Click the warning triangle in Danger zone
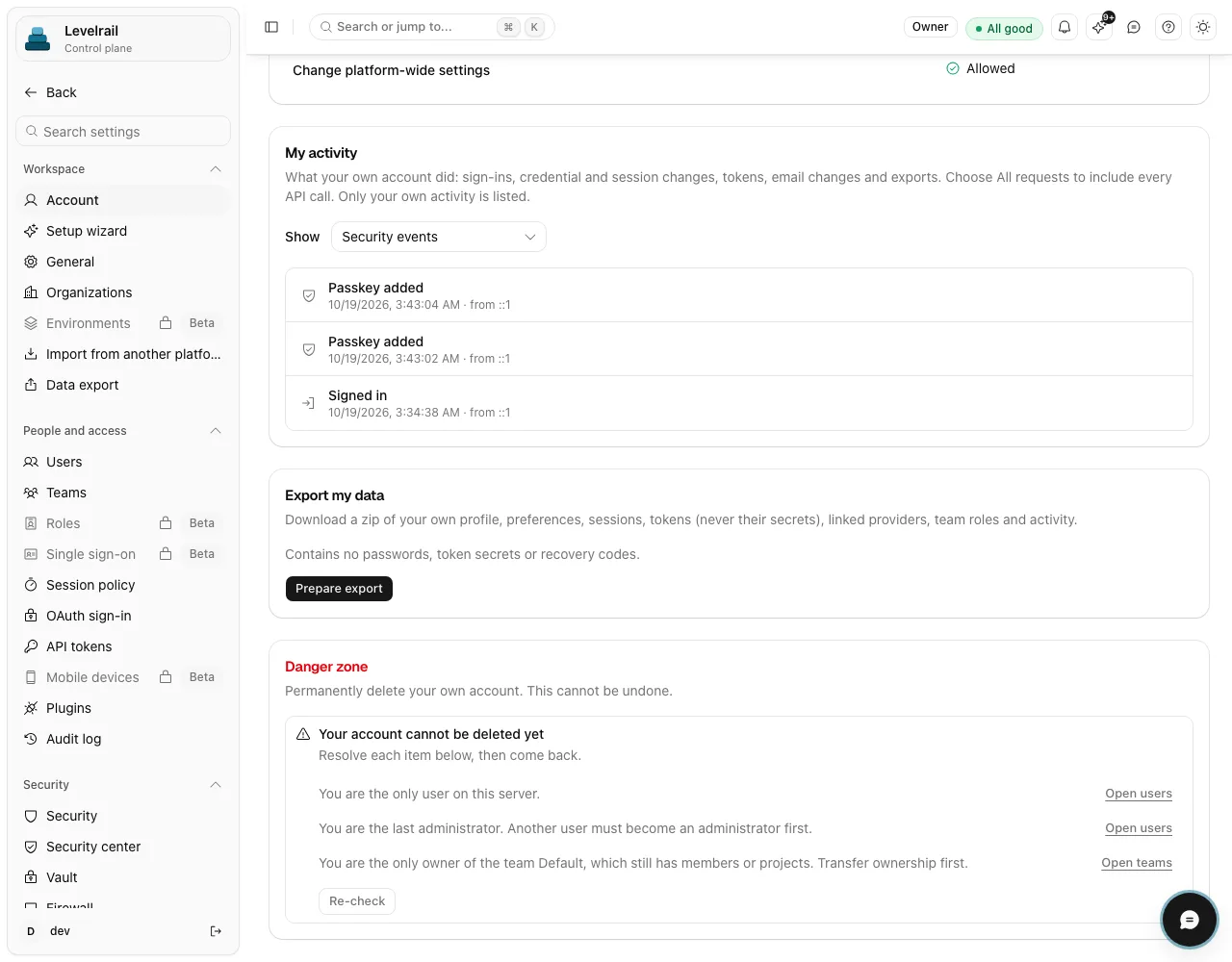This screenshot has height=962, width=1232. point(303,734)
